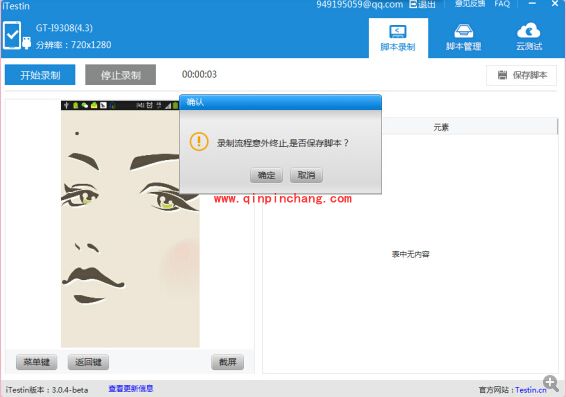Click the account email 949195059@qq.com
The image size is (566, 397).
(360, 4)
